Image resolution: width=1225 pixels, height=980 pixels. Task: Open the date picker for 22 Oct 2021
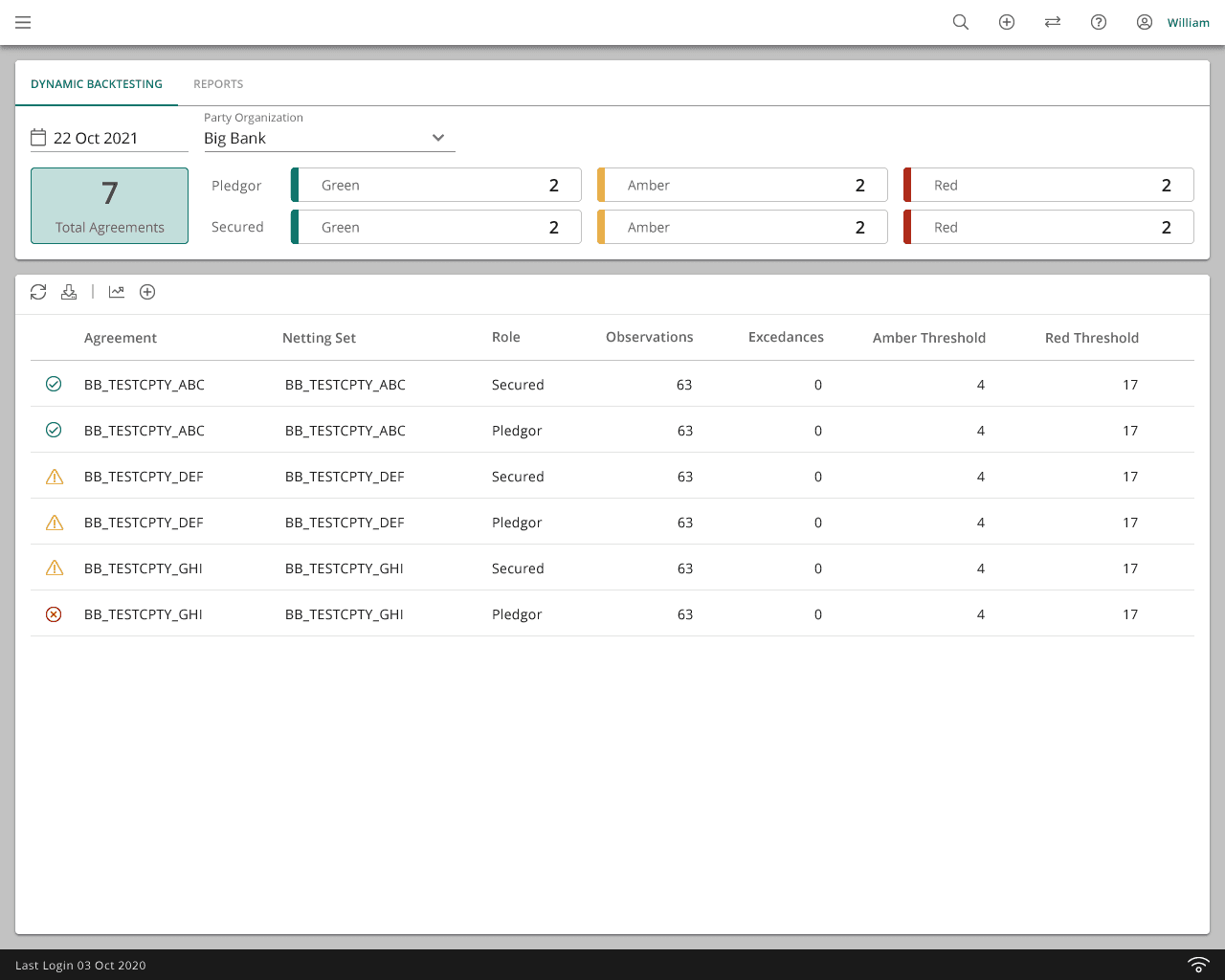click(x=38, y=138)
